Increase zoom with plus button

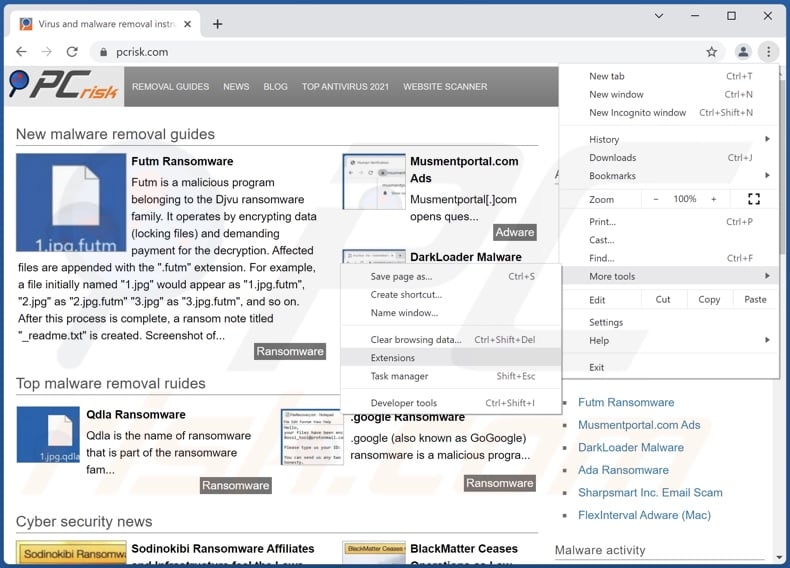pos(713,199)
